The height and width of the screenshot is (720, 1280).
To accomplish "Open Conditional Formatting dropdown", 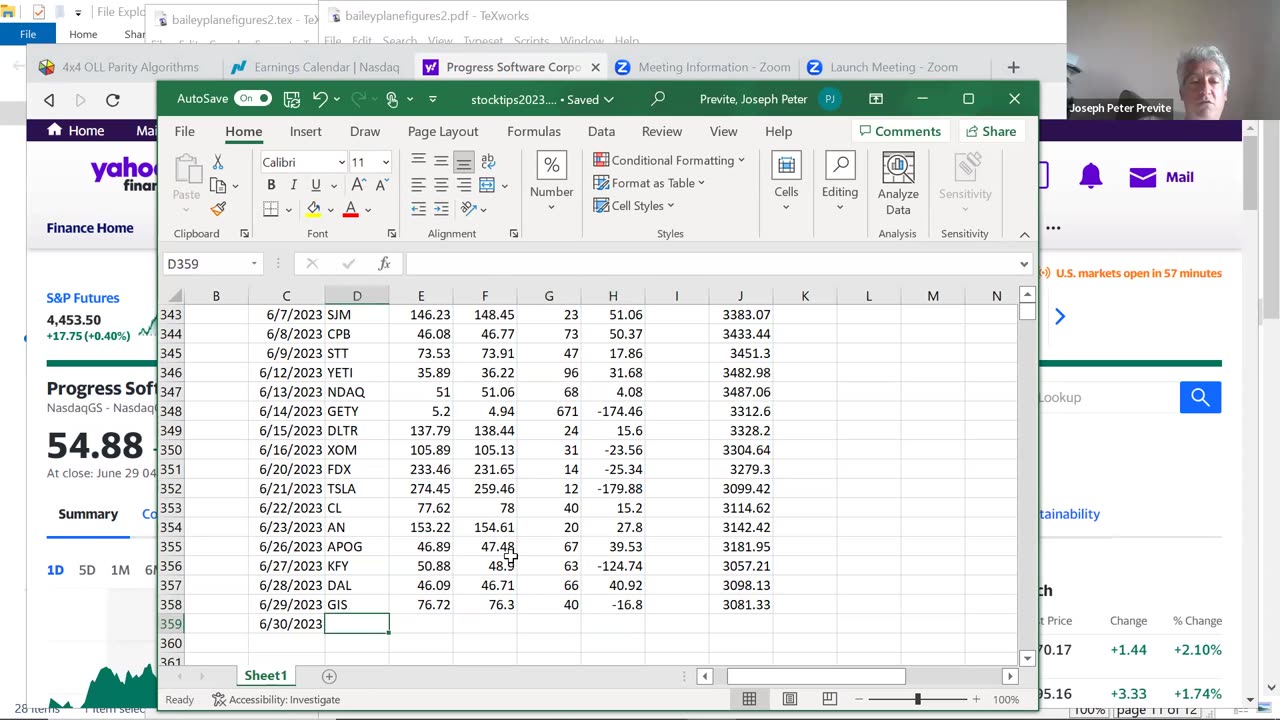I will 669,160.
